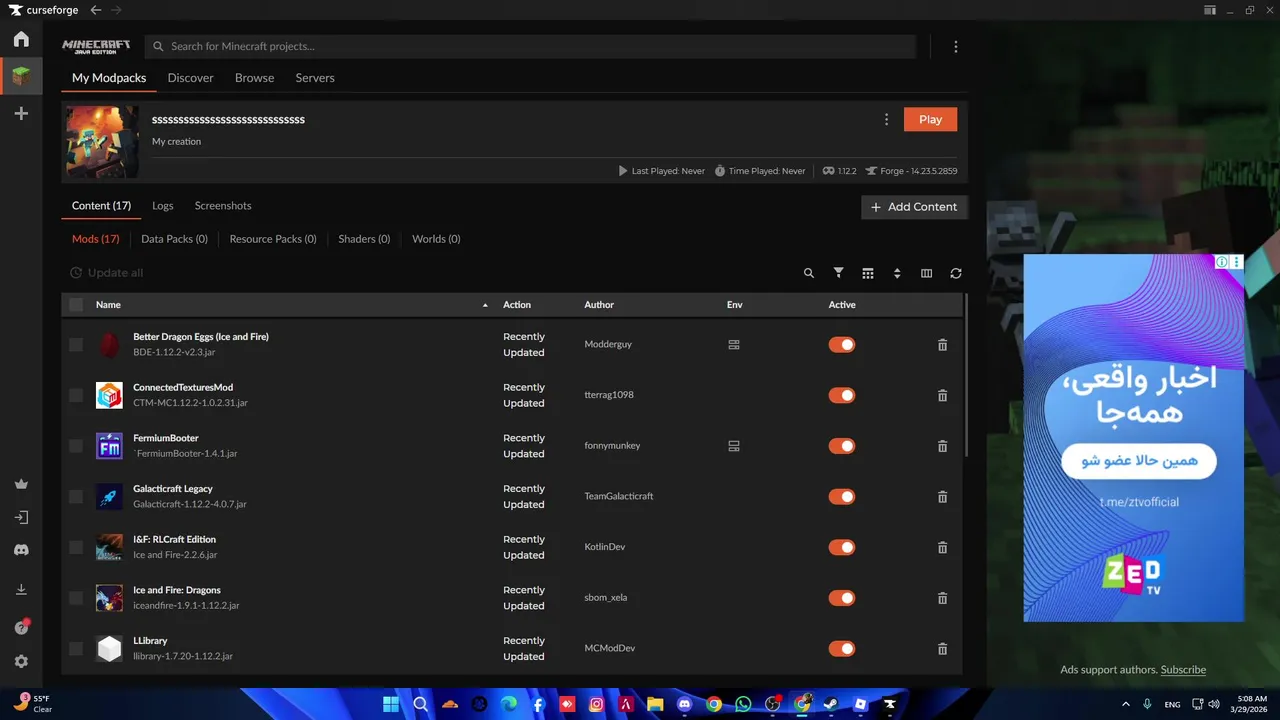Delete the Better Dragon Eggs mod
The height and width of the screenshot is (720, 1280).
pos(942,345)
